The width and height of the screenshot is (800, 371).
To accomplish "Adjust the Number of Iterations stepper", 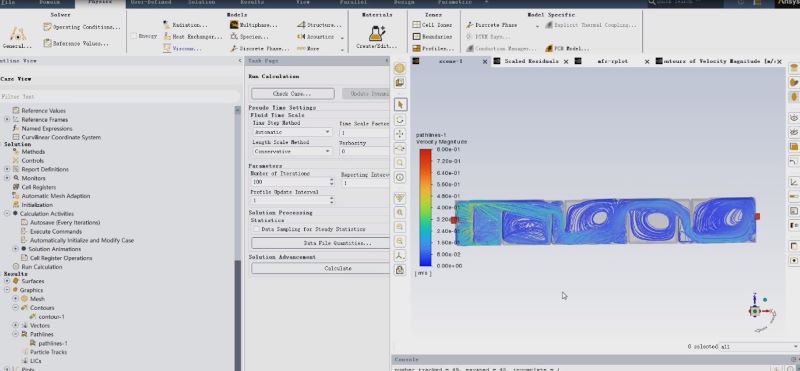I will click(331, 182).
